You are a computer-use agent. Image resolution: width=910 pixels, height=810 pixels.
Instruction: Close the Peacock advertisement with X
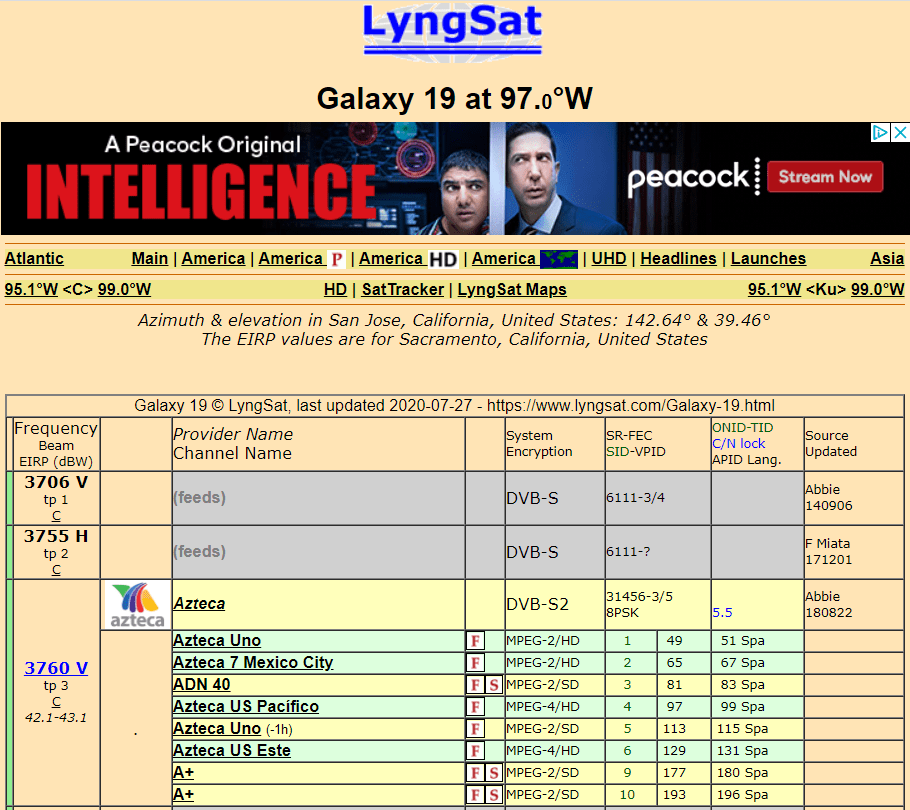pyautogui.click(x=900, y=132)
